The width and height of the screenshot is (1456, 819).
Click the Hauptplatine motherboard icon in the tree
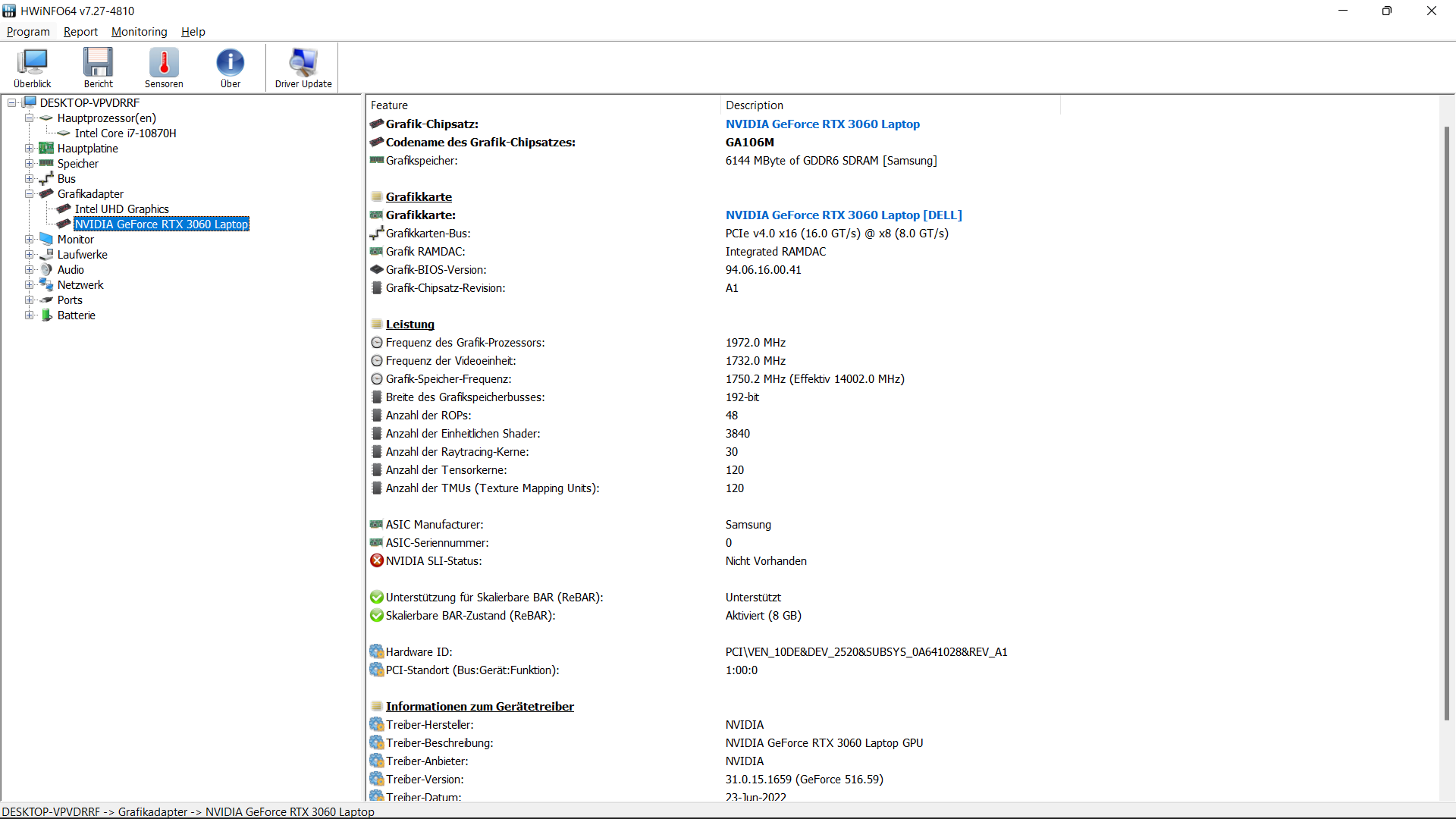click(46, 149)
